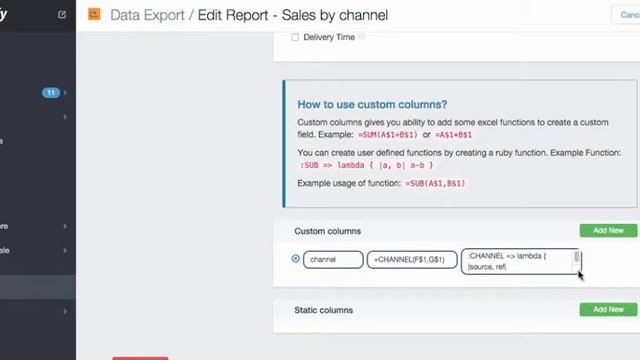The width and height of the screenshot is (640, 360).
Task: Click the =A$1*B$1 example code
Action: tap(453, 135)
